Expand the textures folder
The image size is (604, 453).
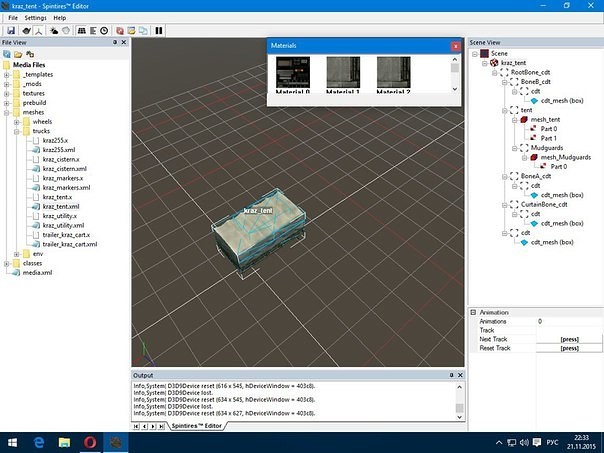click(x=7, y=94)
